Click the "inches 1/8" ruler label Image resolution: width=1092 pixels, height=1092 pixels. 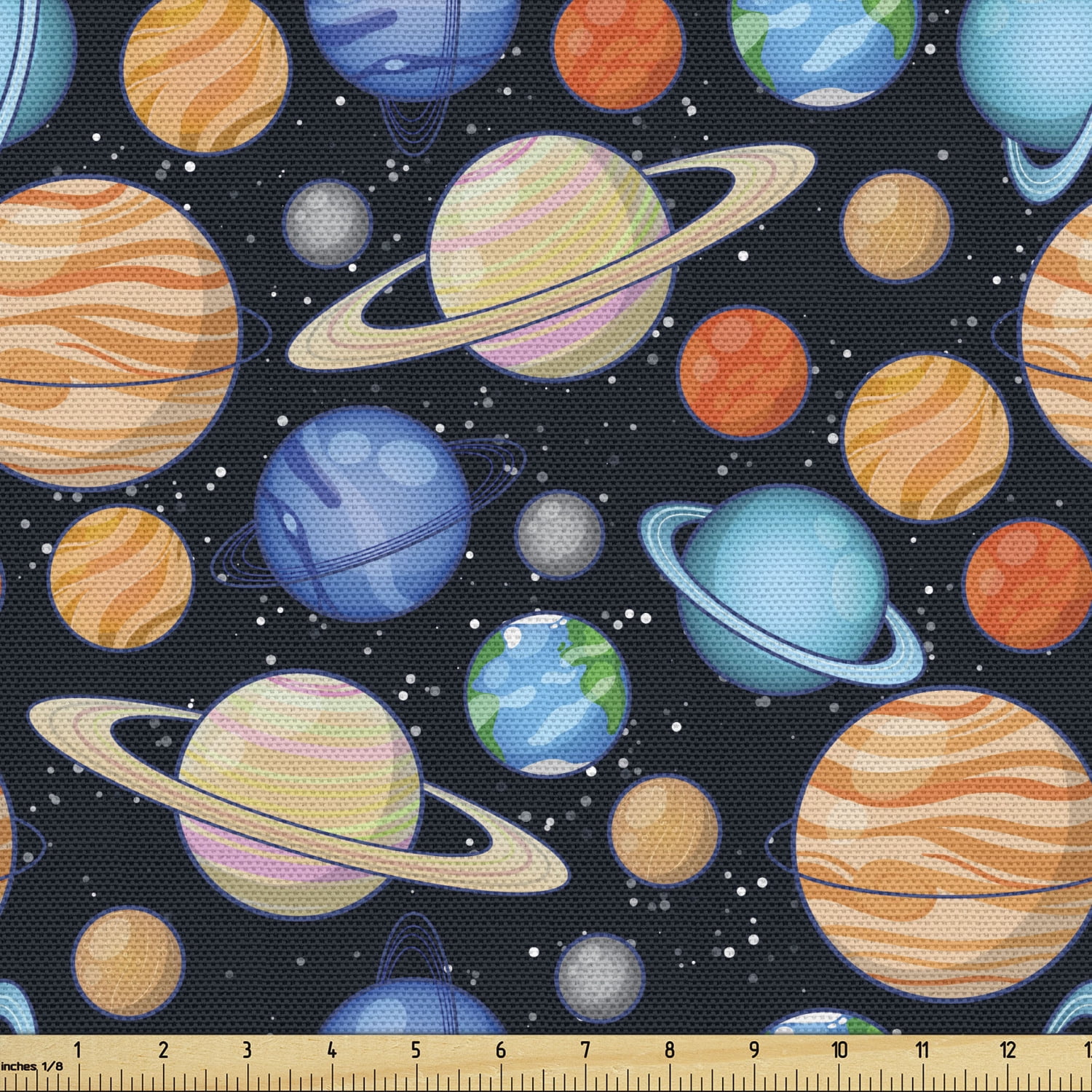coord(31,1066)
